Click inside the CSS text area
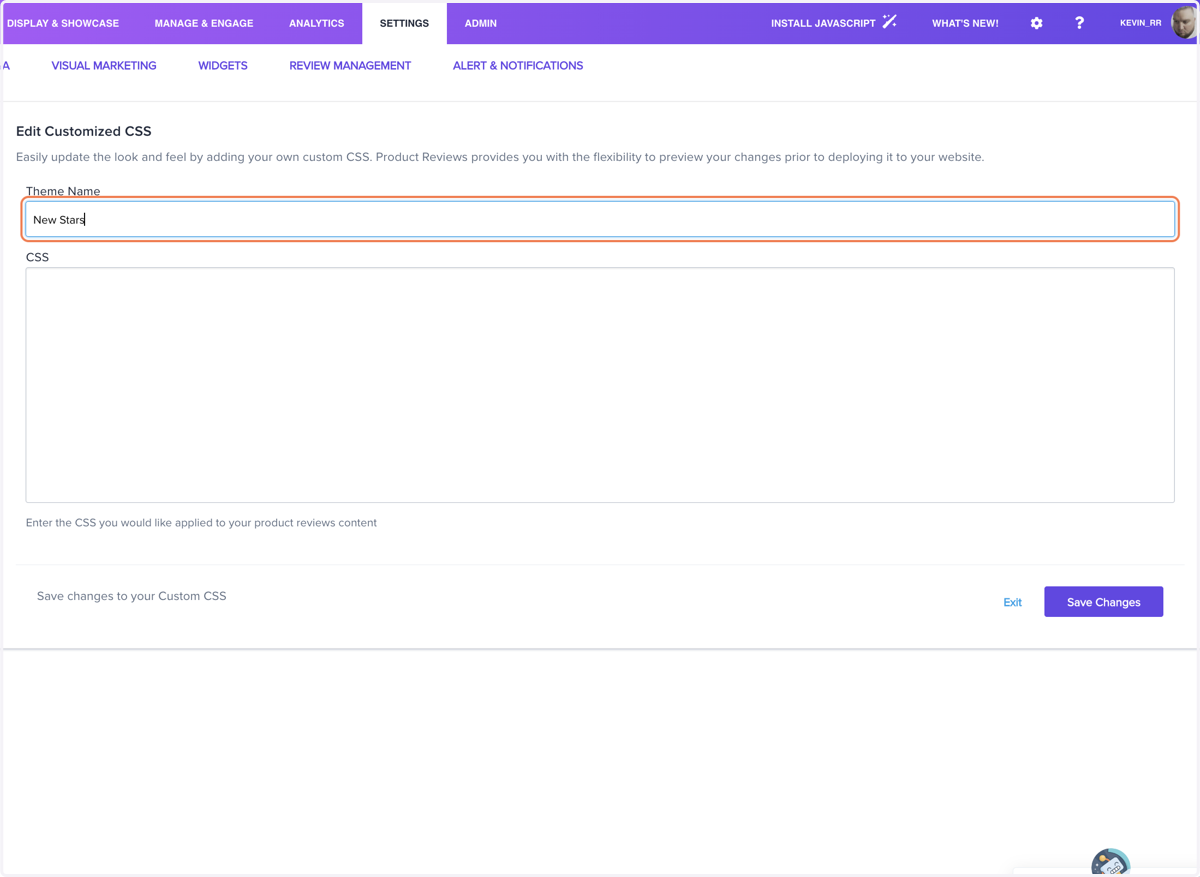This screenshot has width=1200, height=877. [600, 385]
